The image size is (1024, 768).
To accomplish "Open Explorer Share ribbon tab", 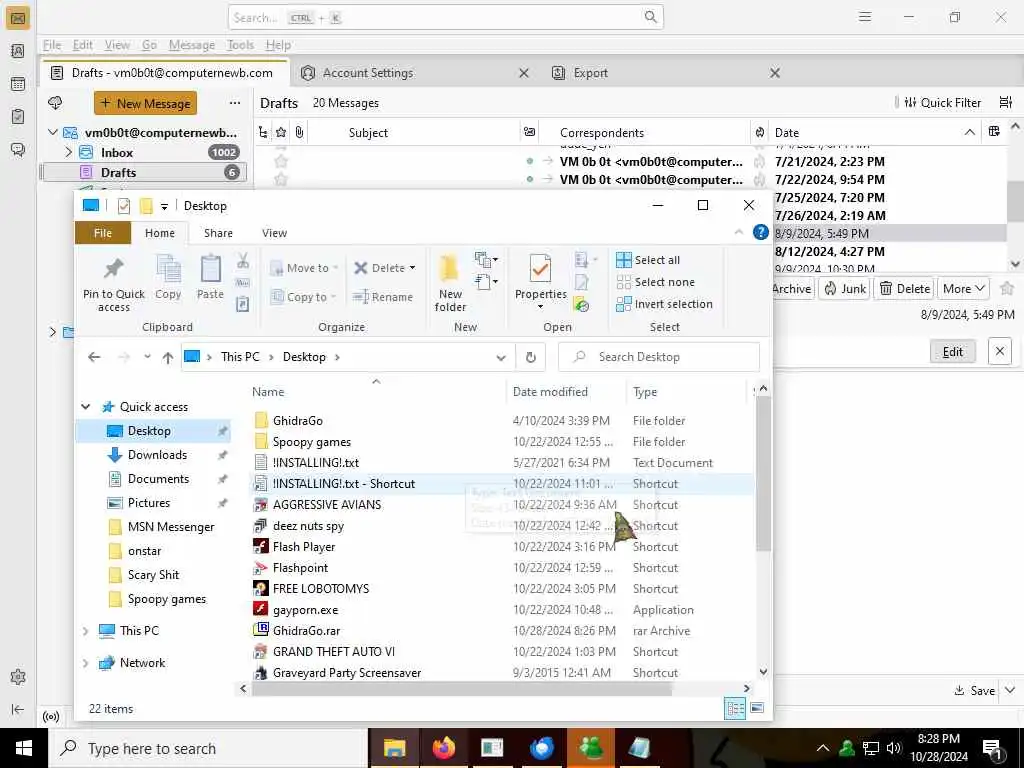I will 218,233.
